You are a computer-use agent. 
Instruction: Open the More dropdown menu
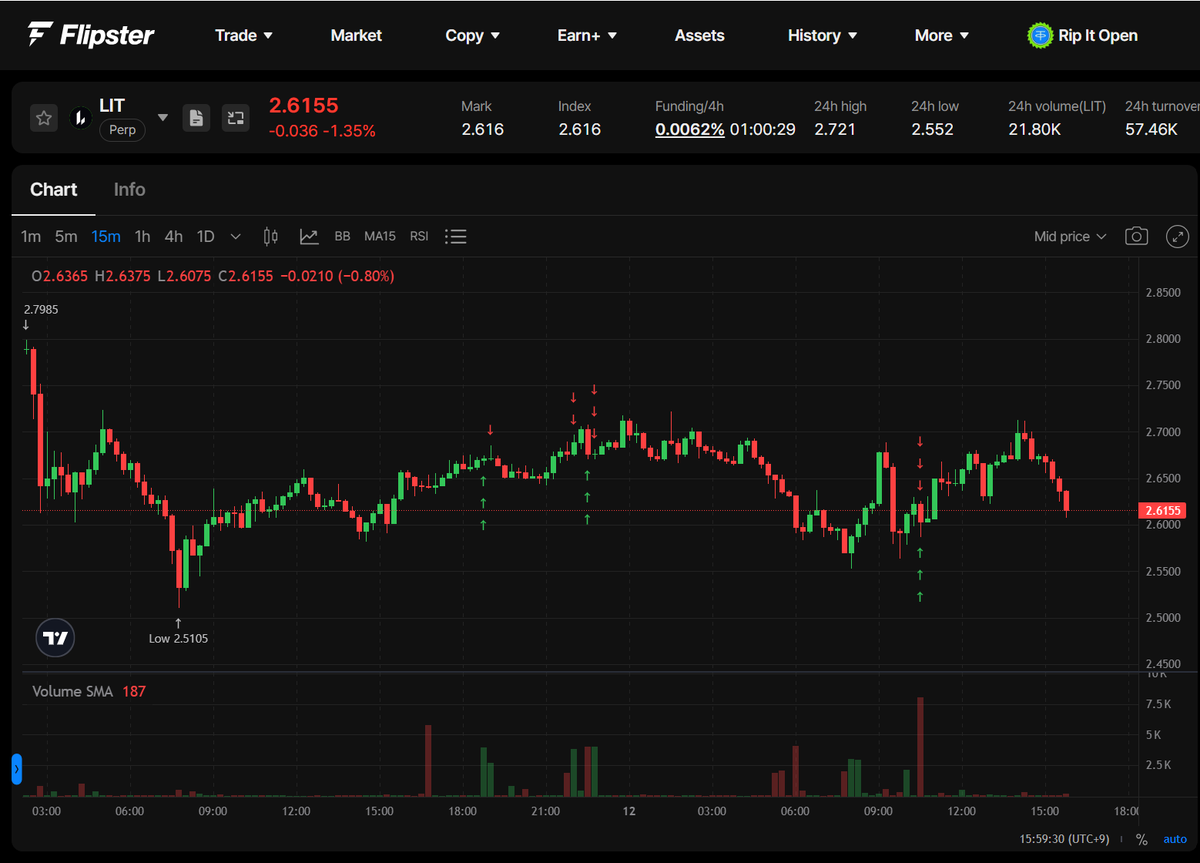942,35
